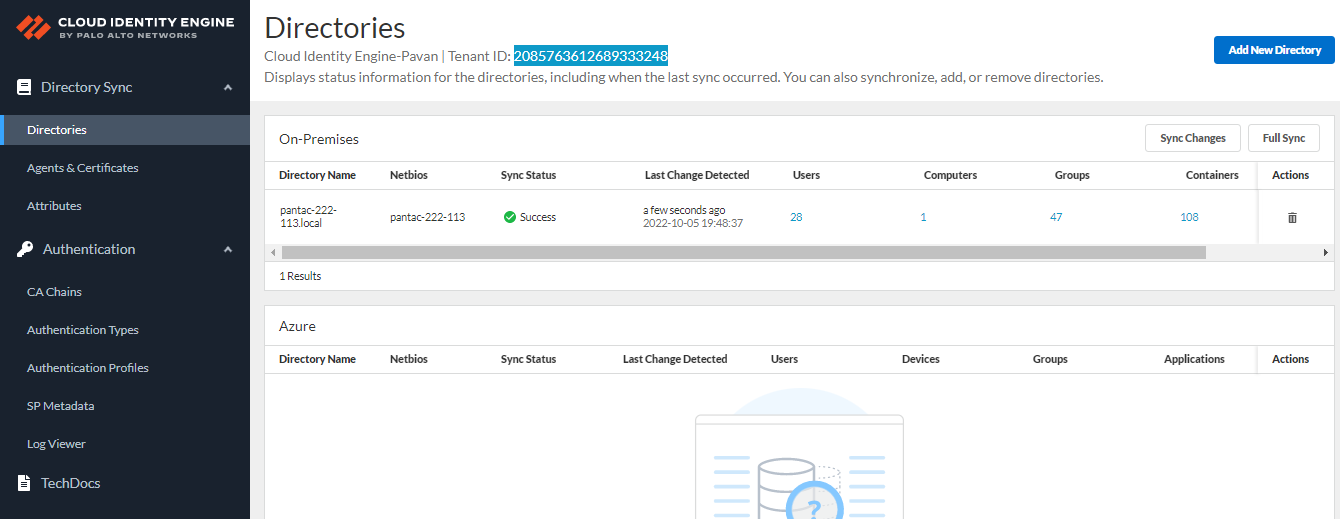
Task: Click the green Success check icon
Action: (x=510, y=217)
